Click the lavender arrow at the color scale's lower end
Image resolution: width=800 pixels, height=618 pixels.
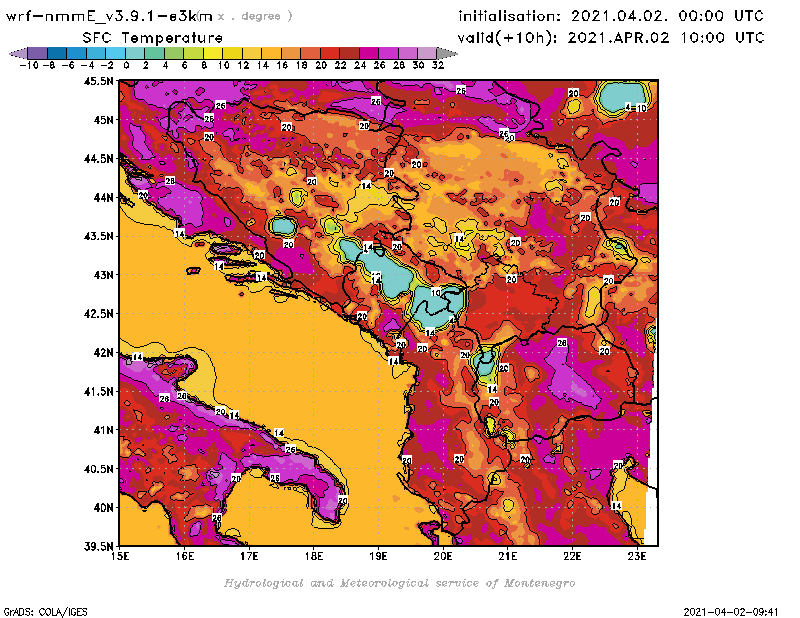(18, 53)
